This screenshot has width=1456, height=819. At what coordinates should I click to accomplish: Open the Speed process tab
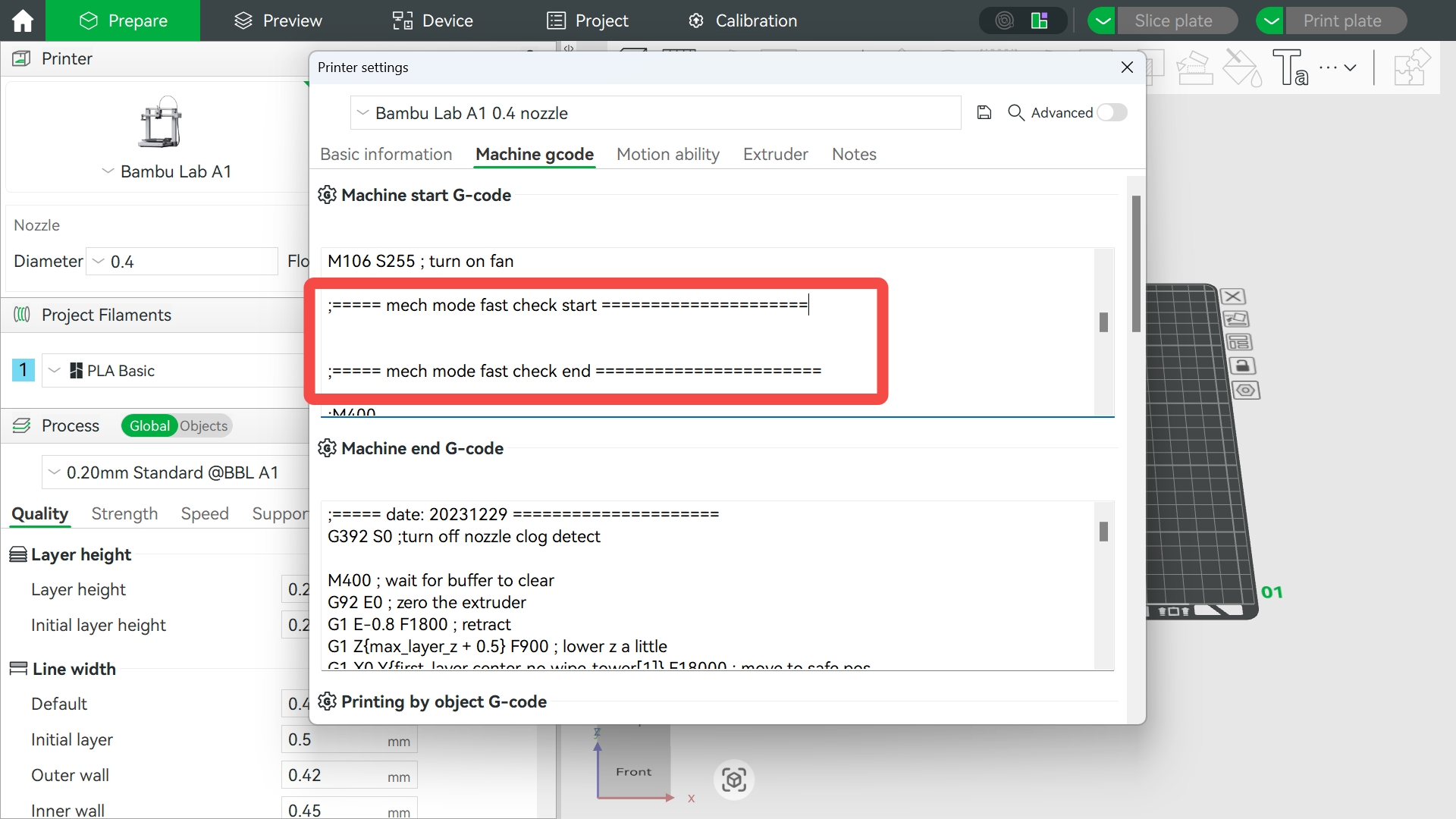click(205, 513)
